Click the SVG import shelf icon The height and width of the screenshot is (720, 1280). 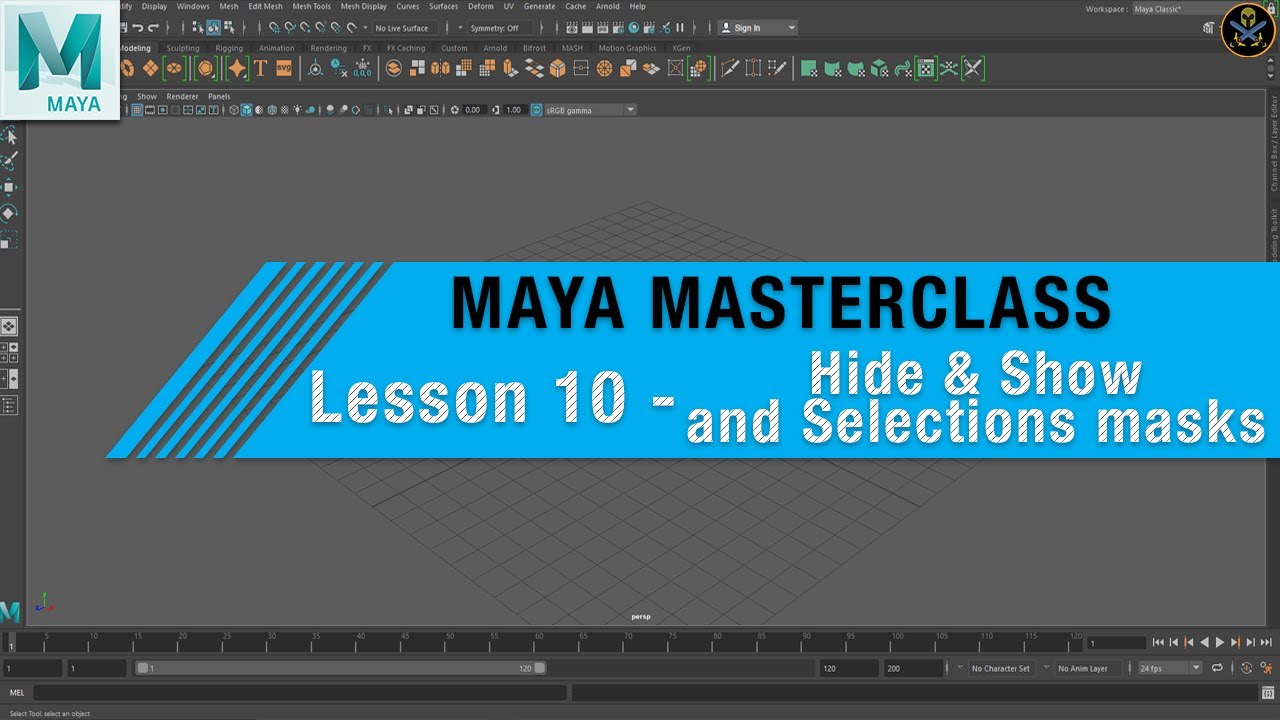(284, 68)
